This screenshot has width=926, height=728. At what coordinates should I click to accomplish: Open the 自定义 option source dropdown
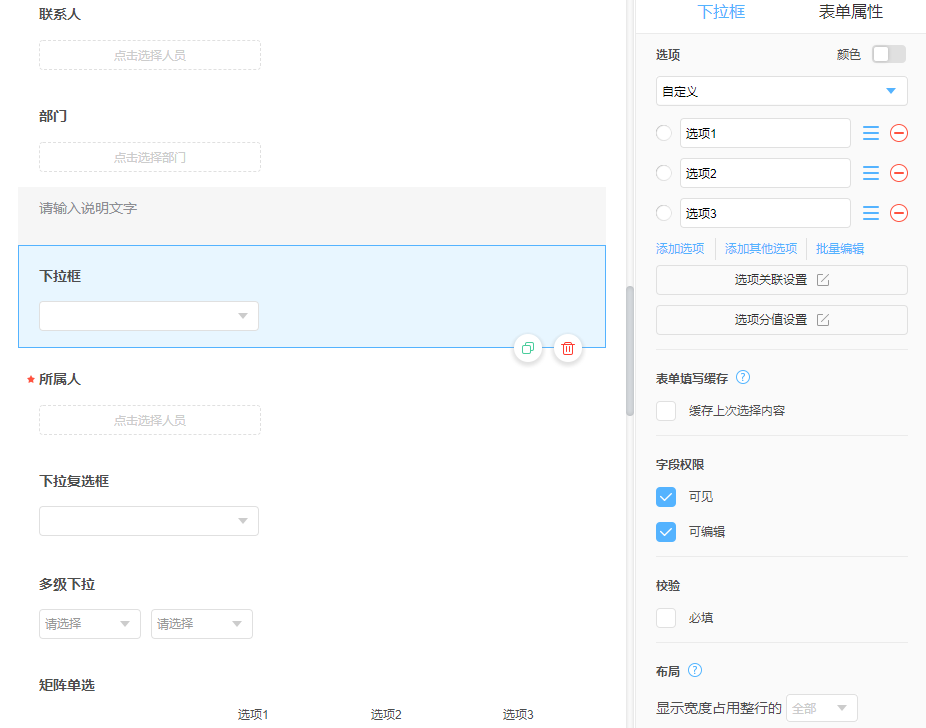781,91
